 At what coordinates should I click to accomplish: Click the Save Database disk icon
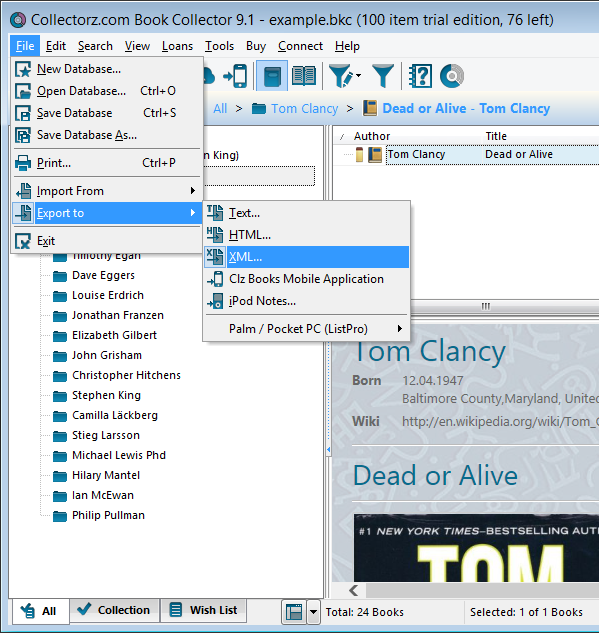(x=23, y=113)
